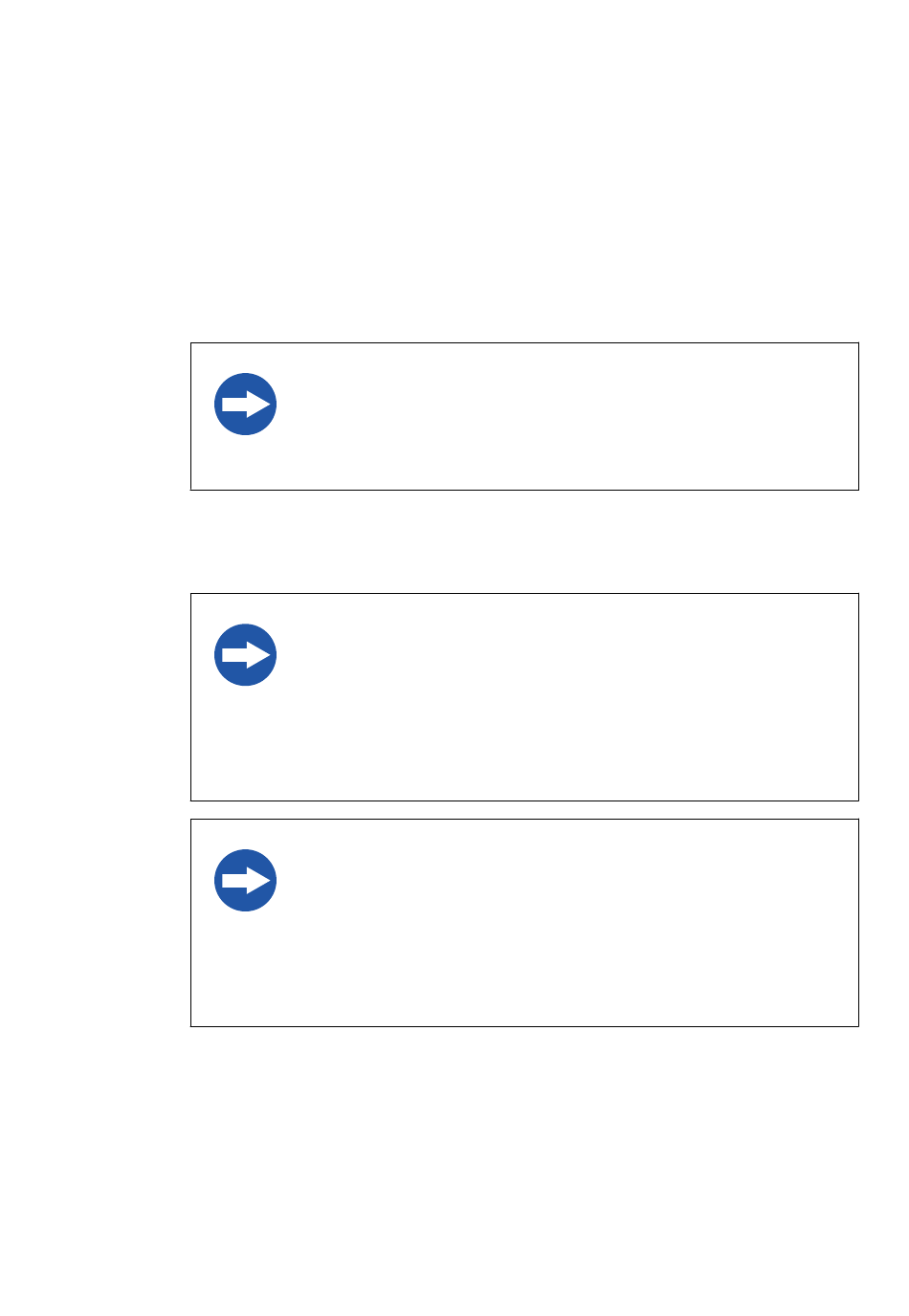909x1316 pixels.
Task: Click the blue arrow icon in the middle box
Action: pyautogui.click(x=246, y=655)
